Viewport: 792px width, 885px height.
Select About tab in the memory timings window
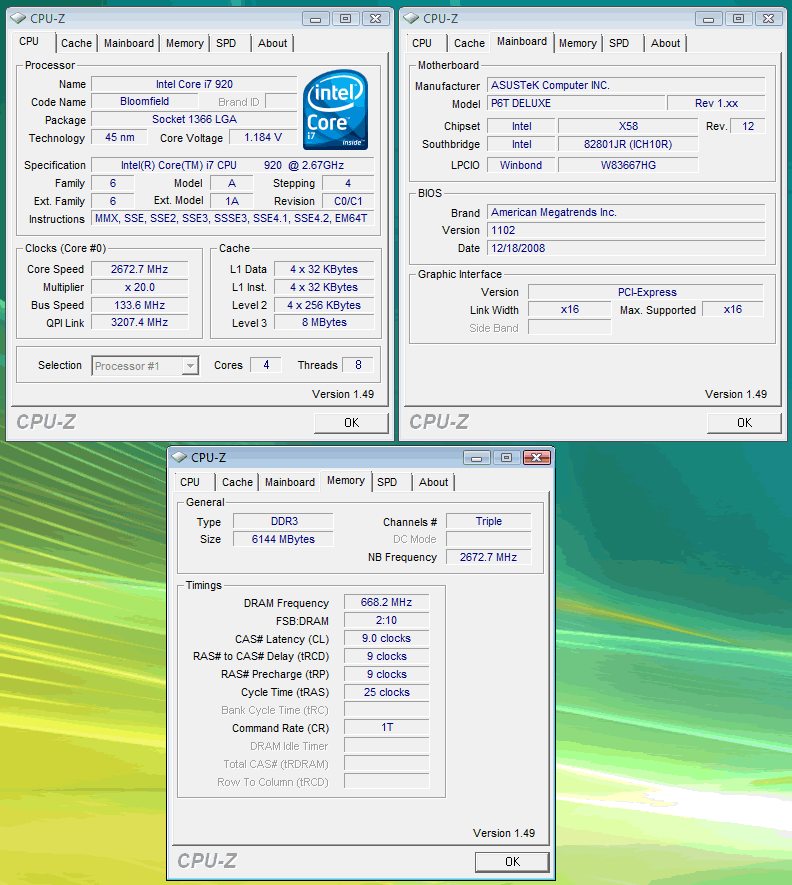coord(433,482)
